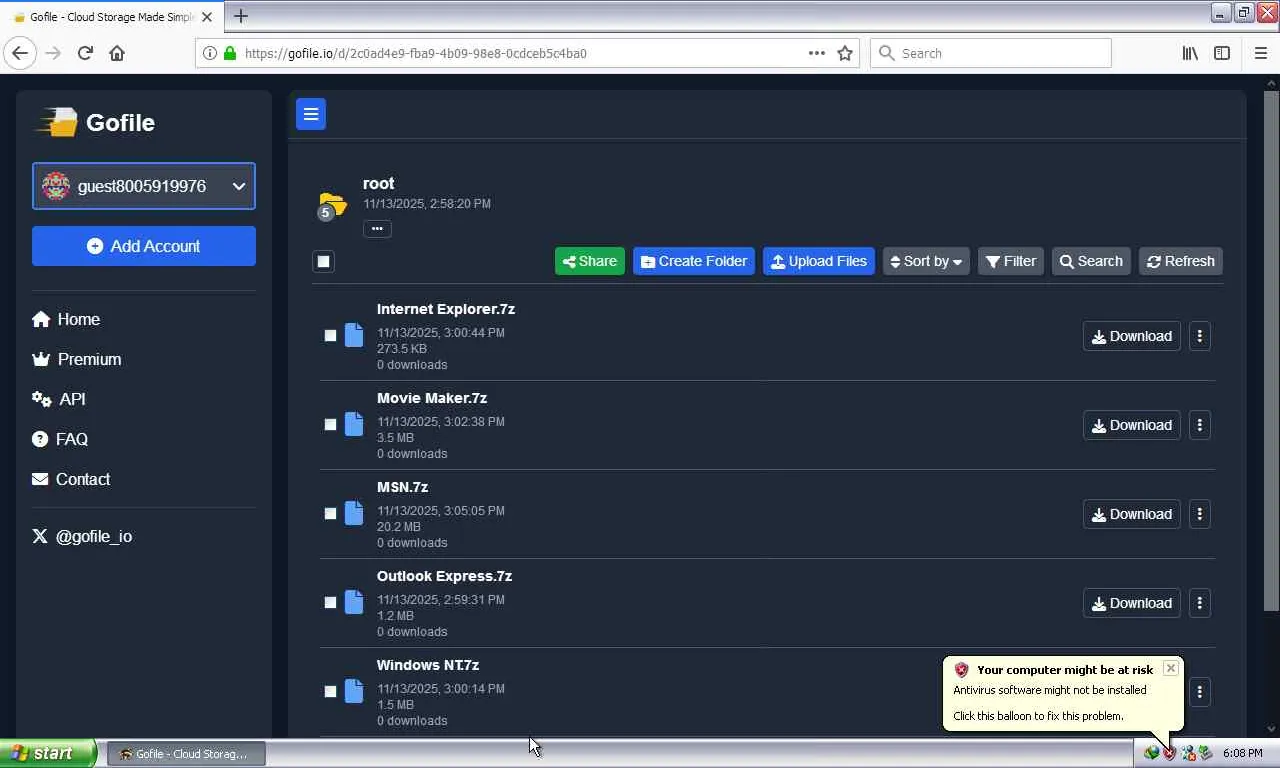
Task: Click the browser address bar URL
Action: point(415,53)
